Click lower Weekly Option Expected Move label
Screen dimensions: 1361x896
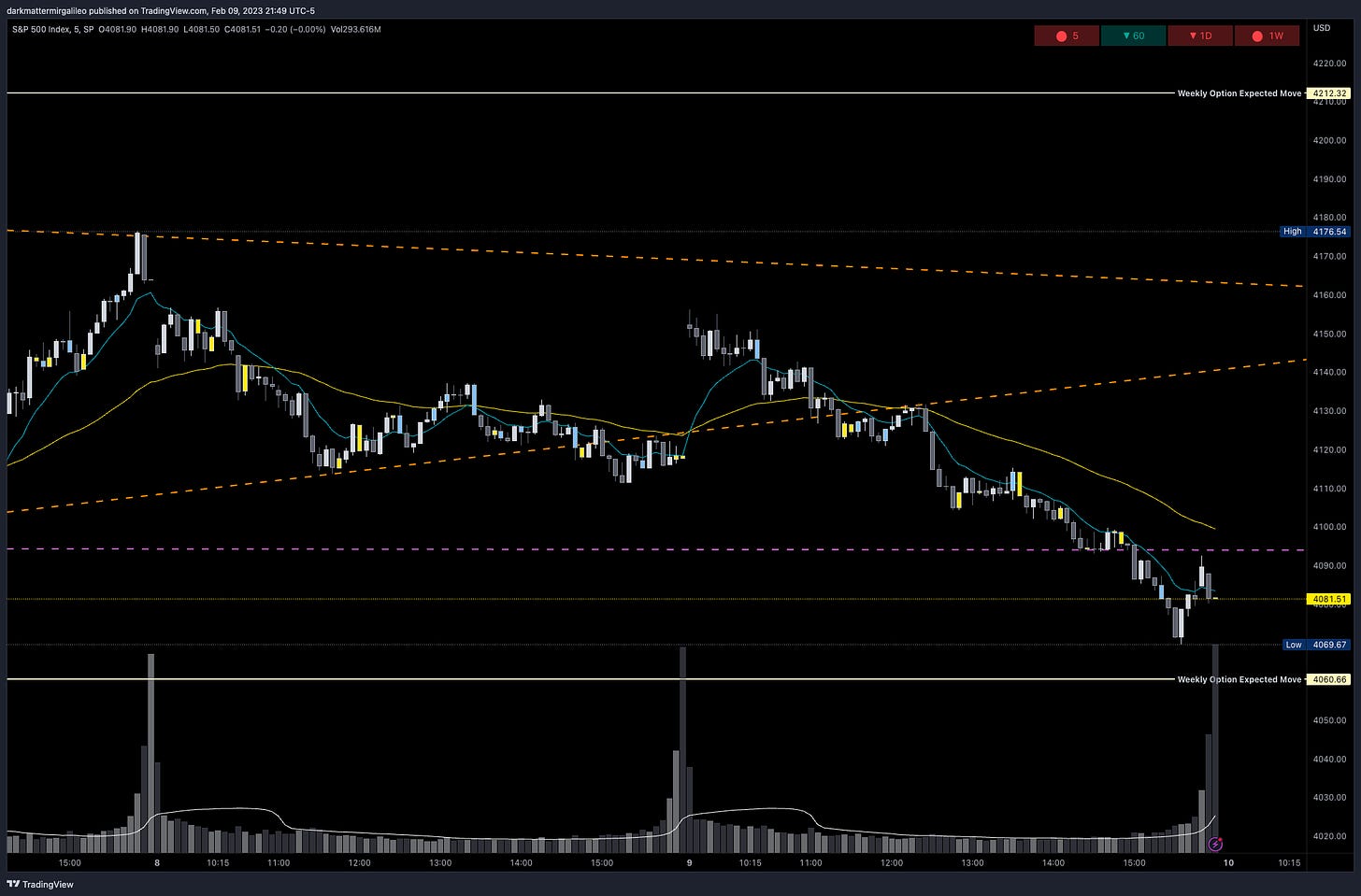(x=1239, y=679)
